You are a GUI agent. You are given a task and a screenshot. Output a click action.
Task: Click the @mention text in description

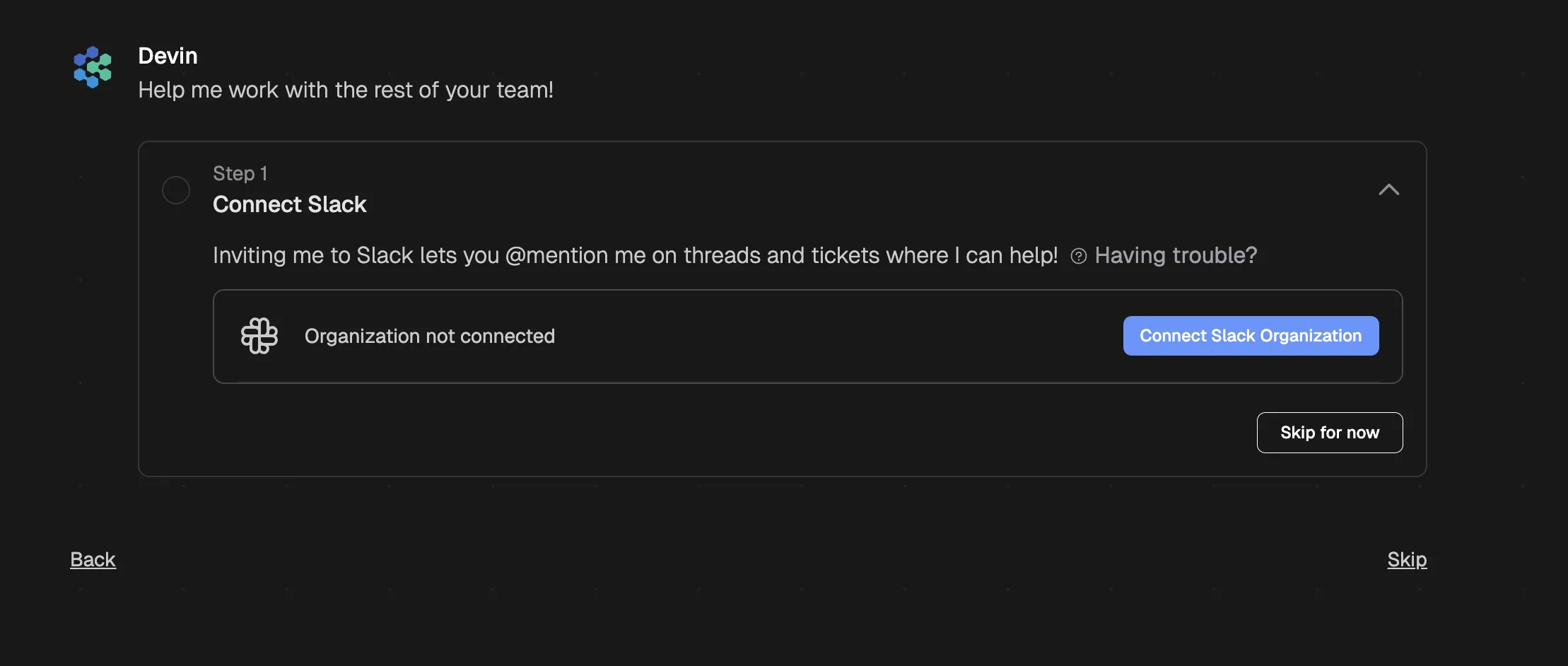556,255
